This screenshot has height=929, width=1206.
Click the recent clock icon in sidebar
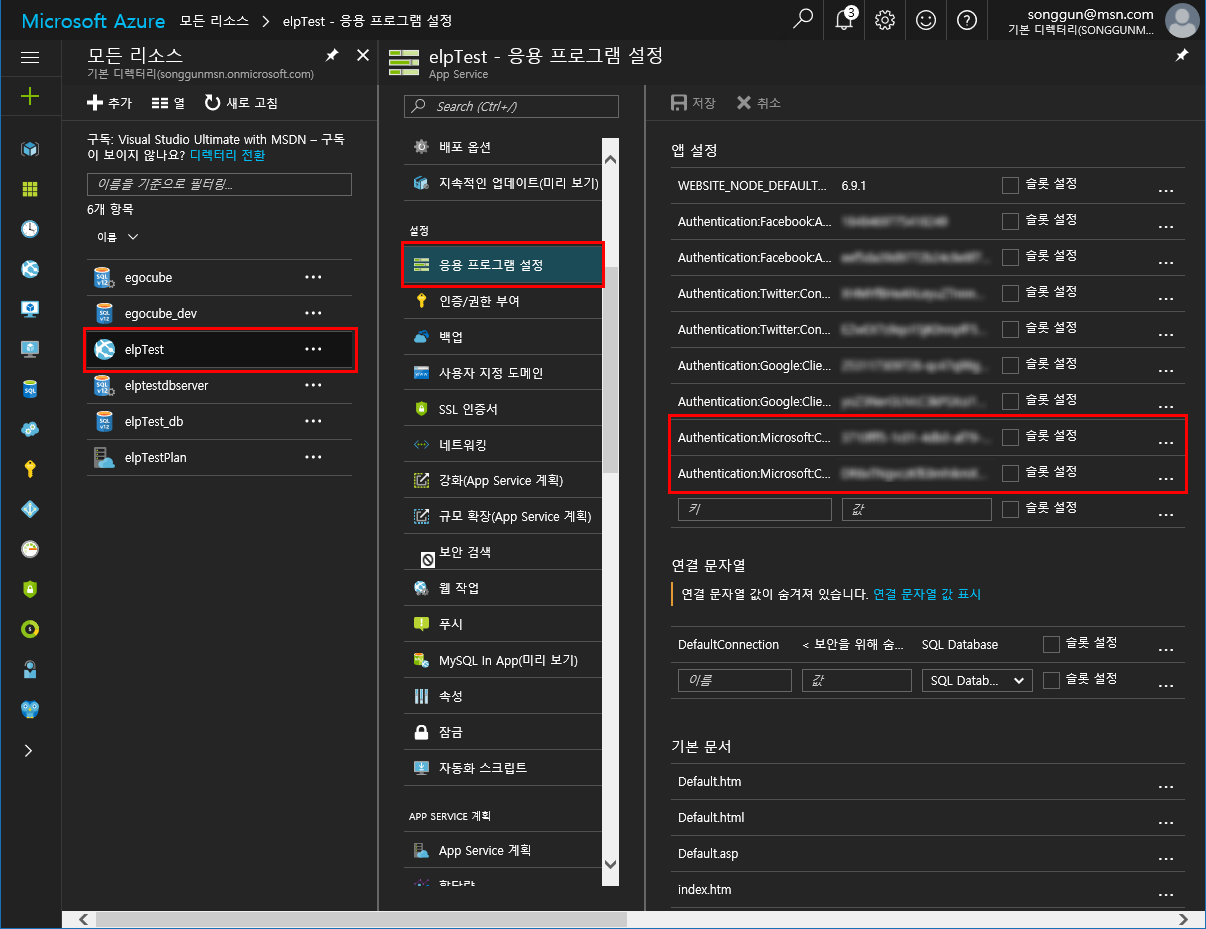click(30, 229)
